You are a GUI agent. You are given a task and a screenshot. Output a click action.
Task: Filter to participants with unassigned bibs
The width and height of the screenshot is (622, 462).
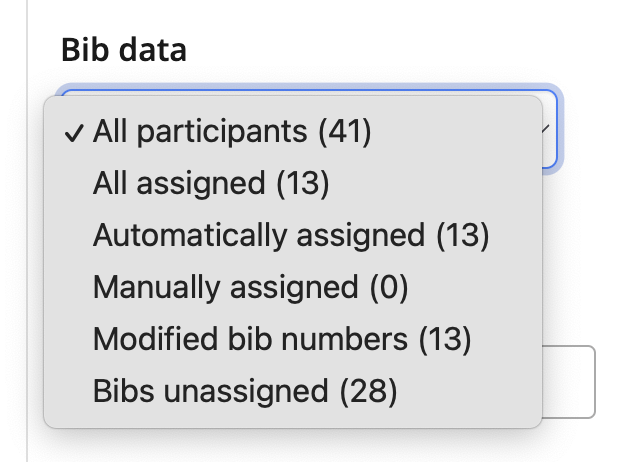(x=245, y=392)
